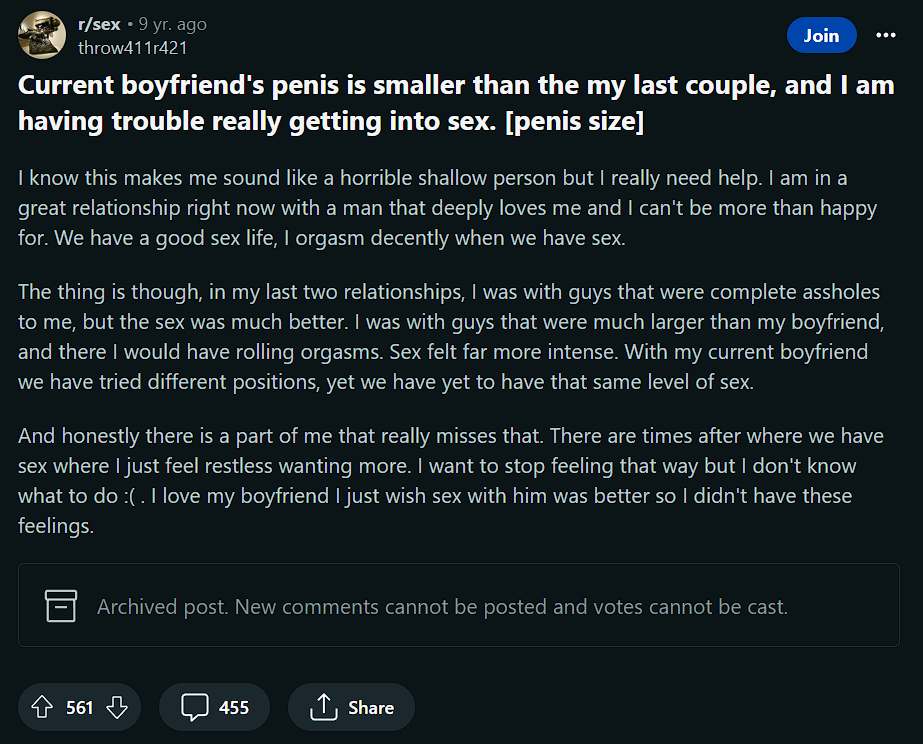Screen dimensions: 923x744
Task: Open the r/sex community link
Action: [99, 24]
